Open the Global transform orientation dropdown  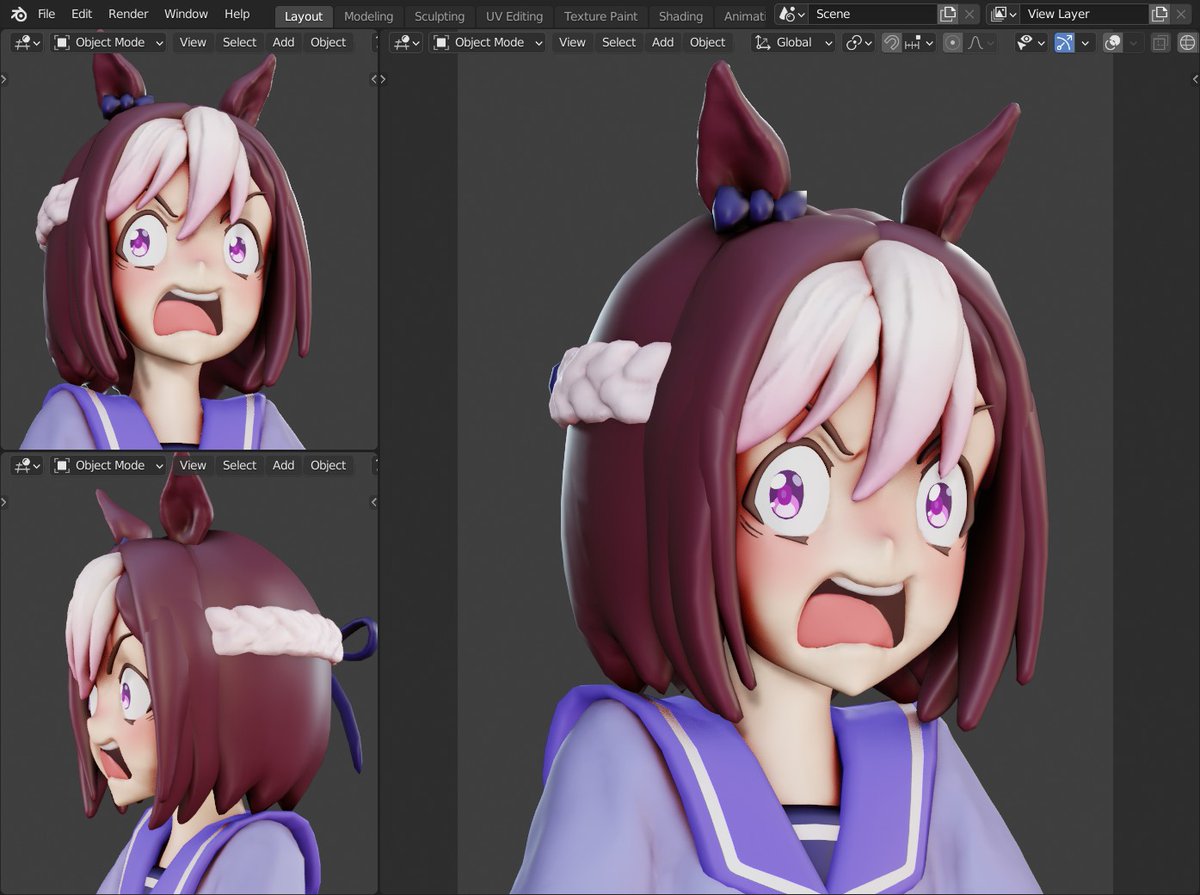point(793,42)
